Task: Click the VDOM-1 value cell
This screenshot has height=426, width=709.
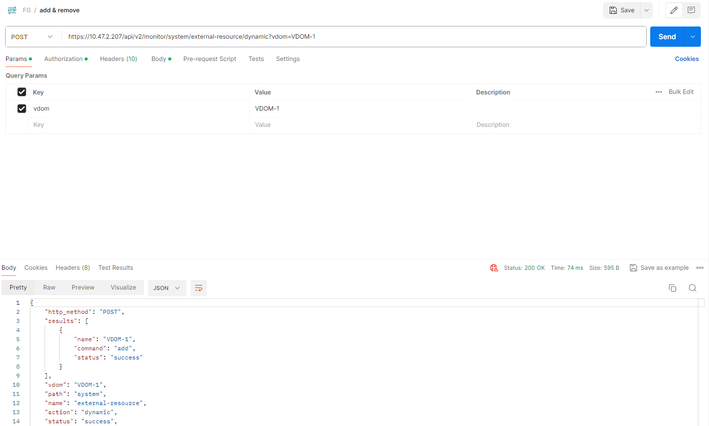Action: click(x=360, y=109)
